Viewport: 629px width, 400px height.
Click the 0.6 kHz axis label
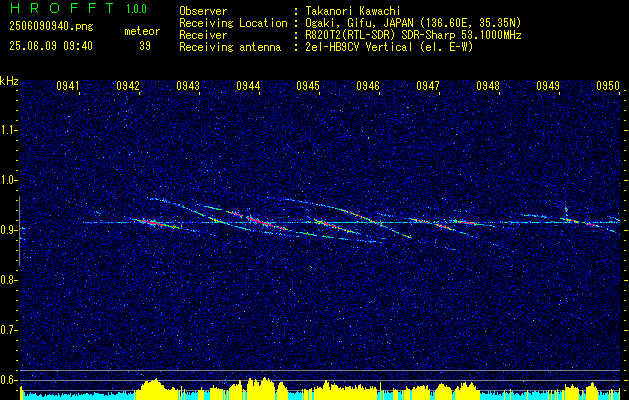[8, 380]
